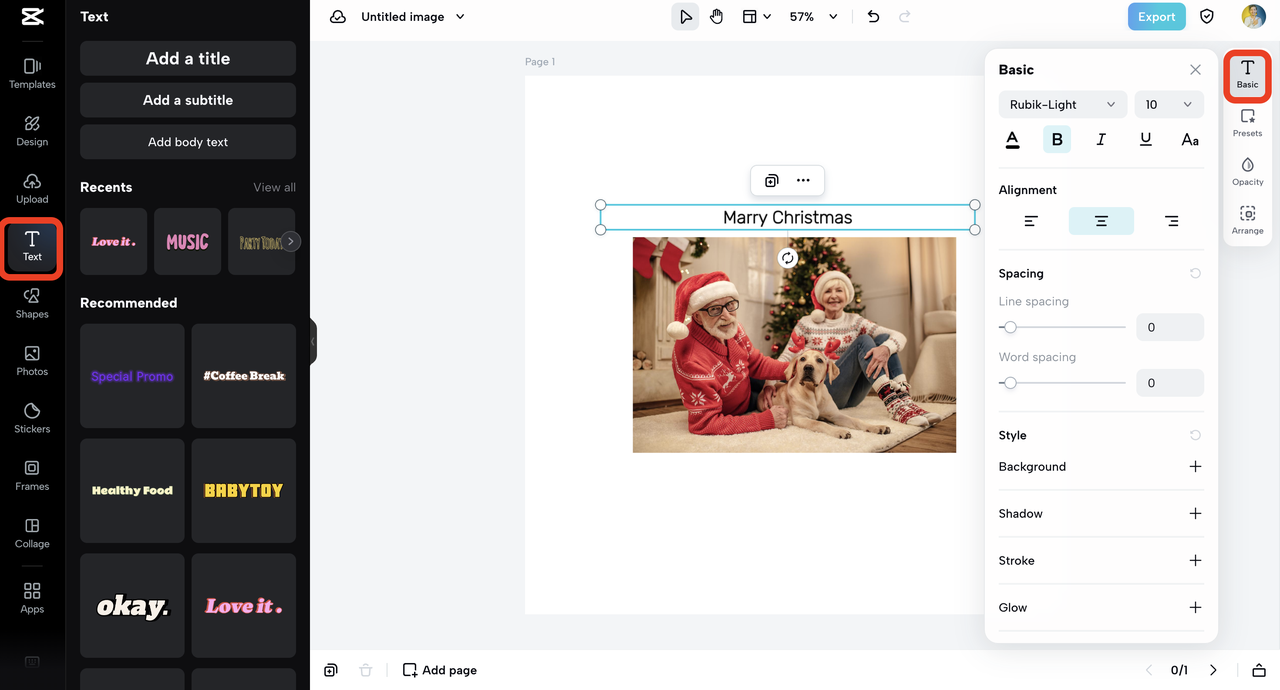Open the Untitled image name dropdown

[x=413, y=17]
